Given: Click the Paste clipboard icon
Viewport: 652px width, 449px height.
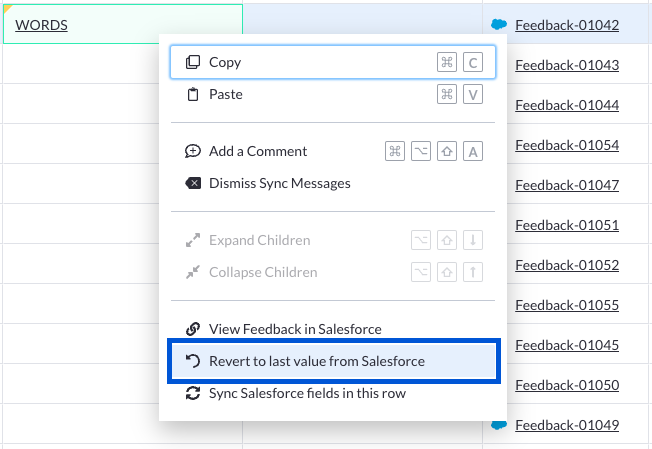Looking at the screenshot, I should pos(193,94).
